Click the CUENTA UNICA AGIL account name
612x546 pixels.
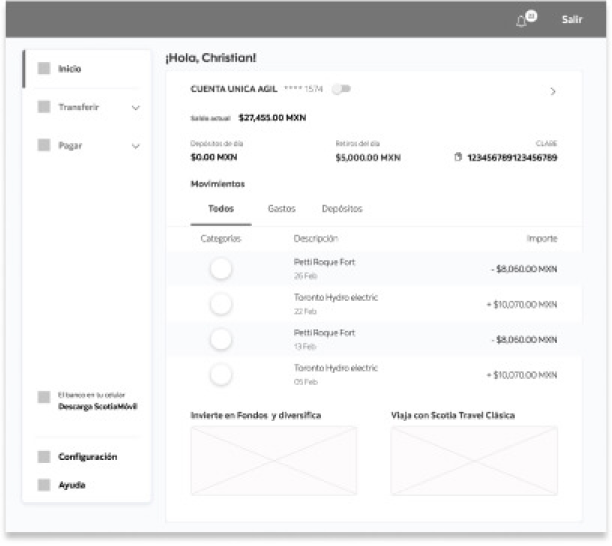click(x=234, y=89)
